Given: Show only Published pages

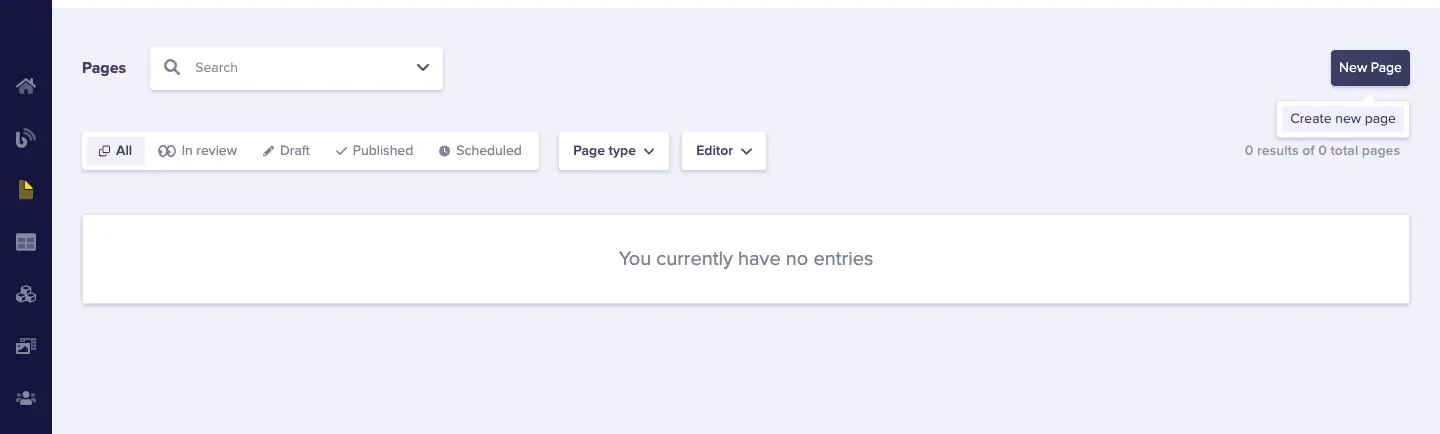Looking at the screenshot, I should (374, 151).
